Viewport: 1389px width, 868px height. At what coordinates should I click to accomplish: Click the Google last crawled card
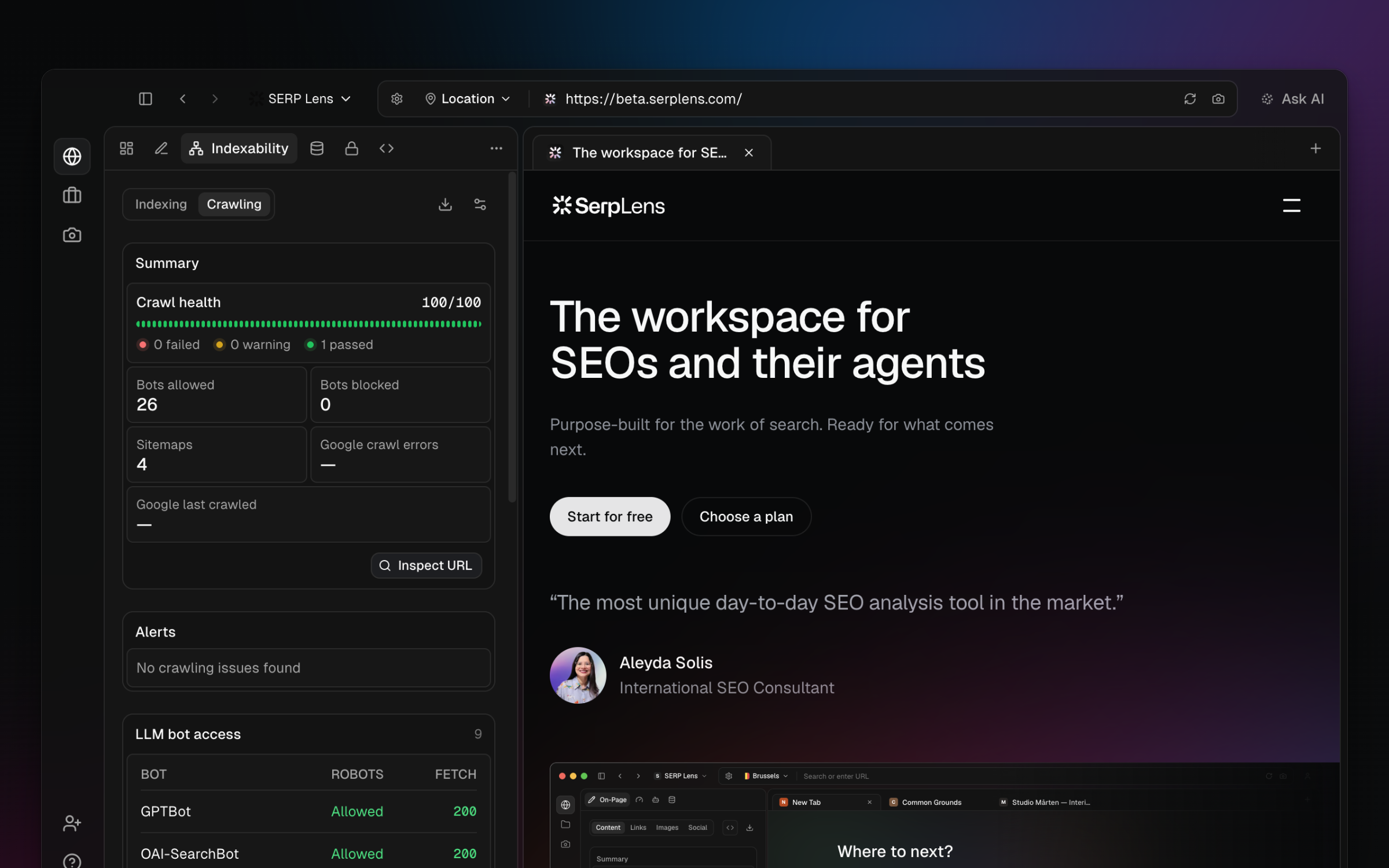[309, 514]
